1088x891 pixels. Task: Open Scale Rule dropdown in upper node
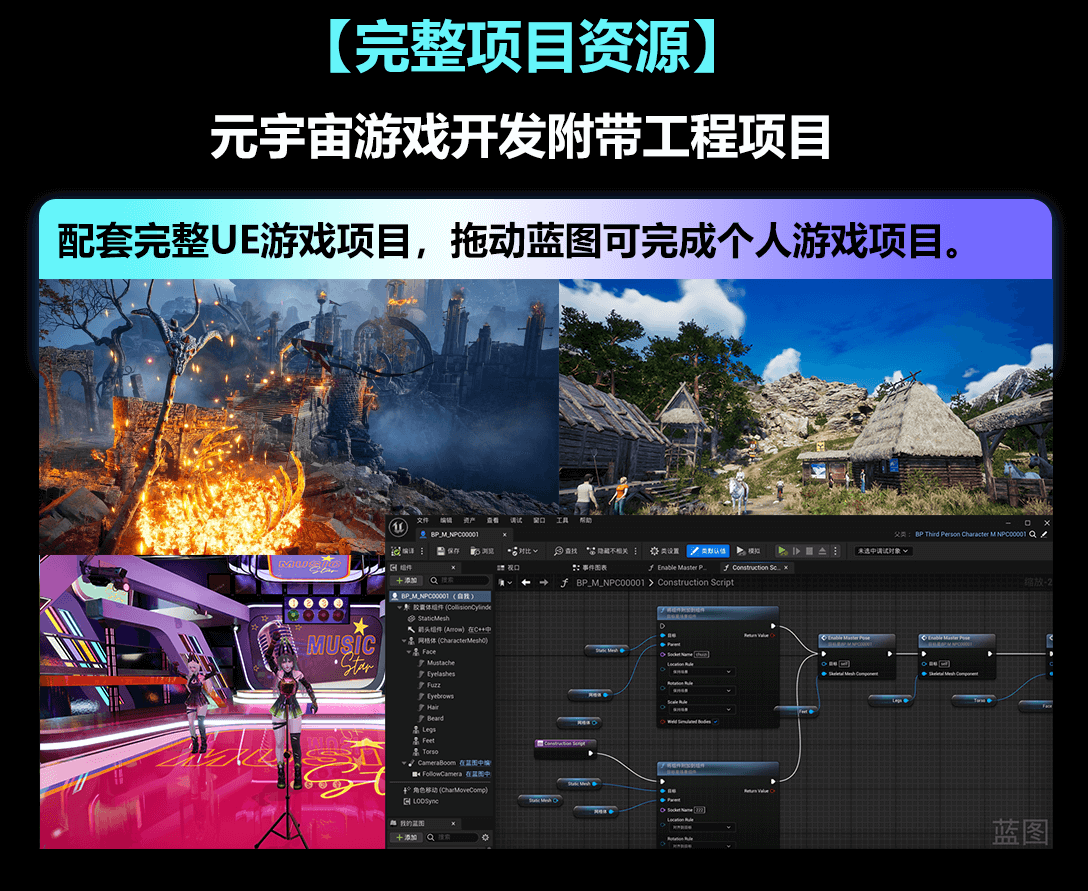(701, 710)
